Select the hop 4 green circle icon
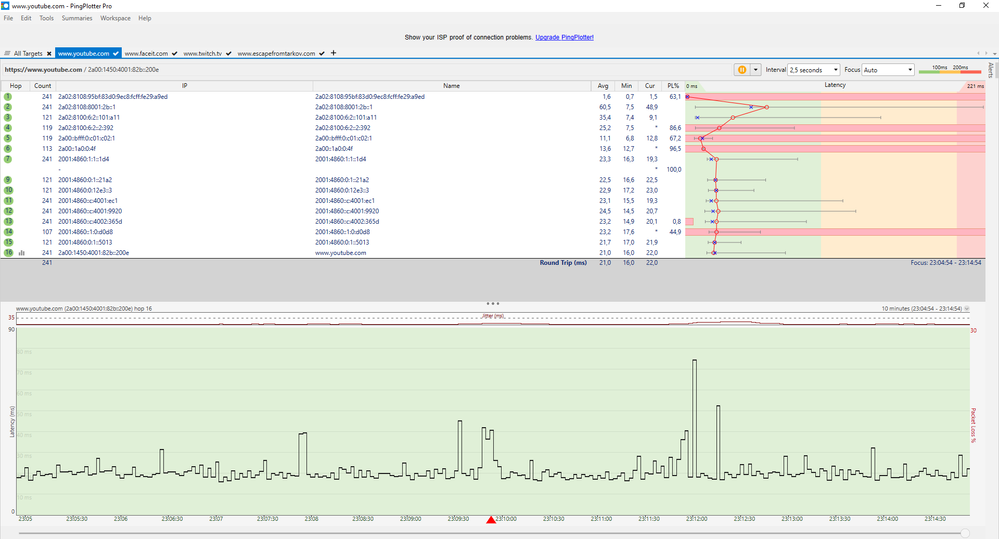The image size is (999, 539). [8, 128]
